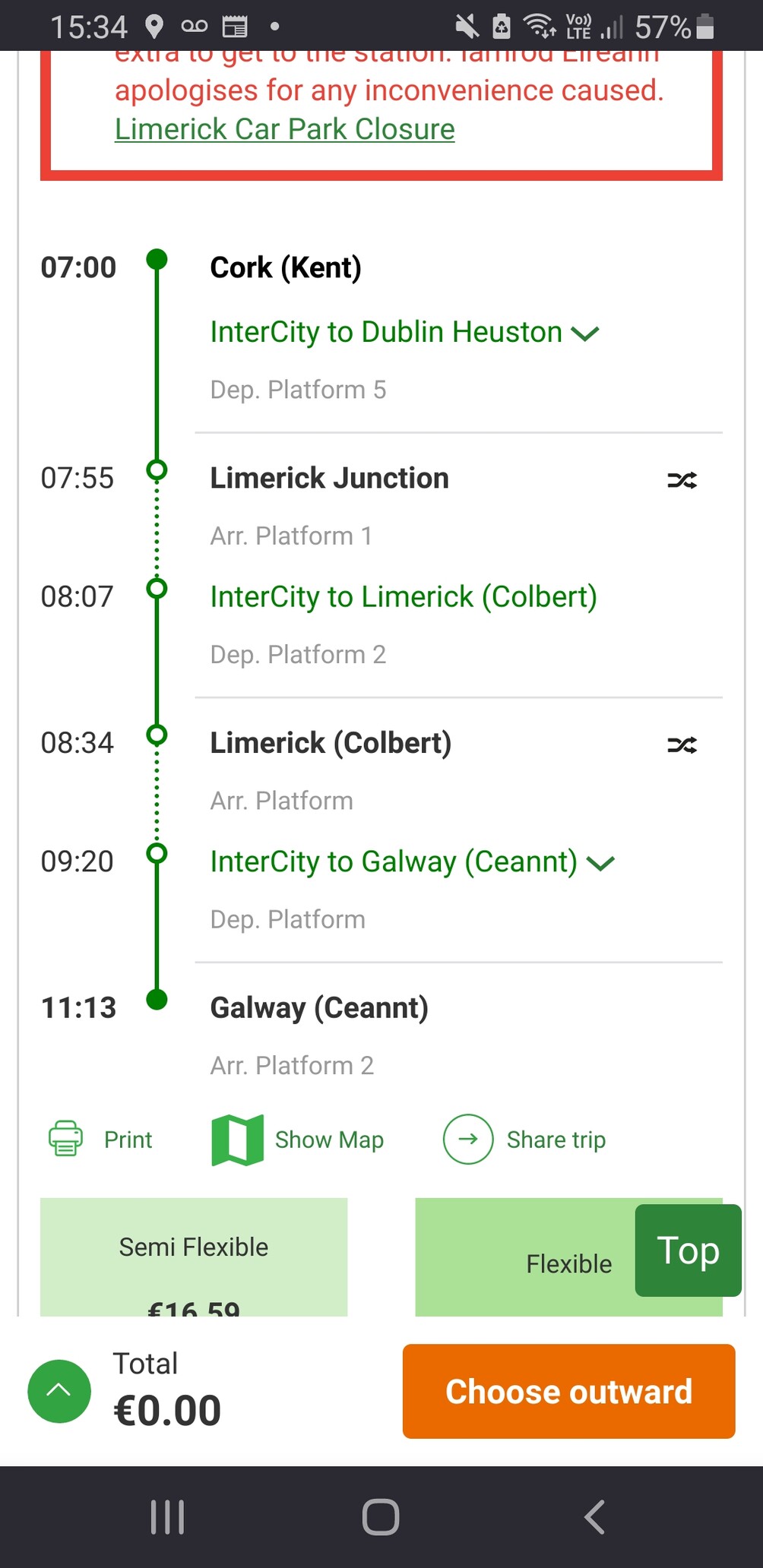Expand InterCity to Galway (Ceannt) stops
Image resolution: width=763 pixels, height=1568 pixels.
click(600, 863)
